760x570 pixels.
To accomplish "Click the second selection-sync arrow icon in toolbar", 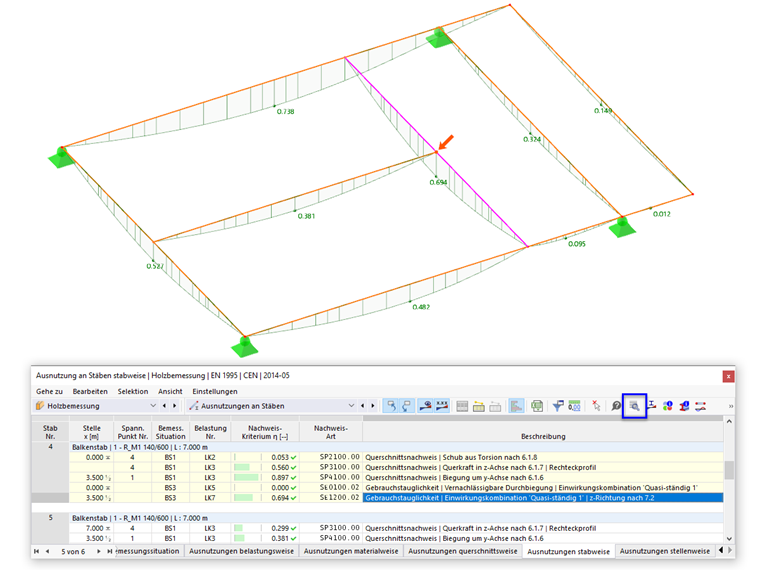I will pos(407,406).
